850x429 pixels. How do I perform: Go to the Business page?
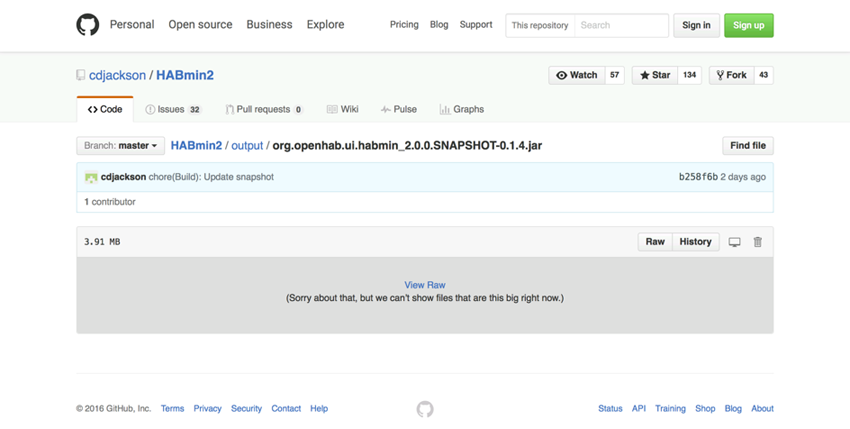[269, 24]
